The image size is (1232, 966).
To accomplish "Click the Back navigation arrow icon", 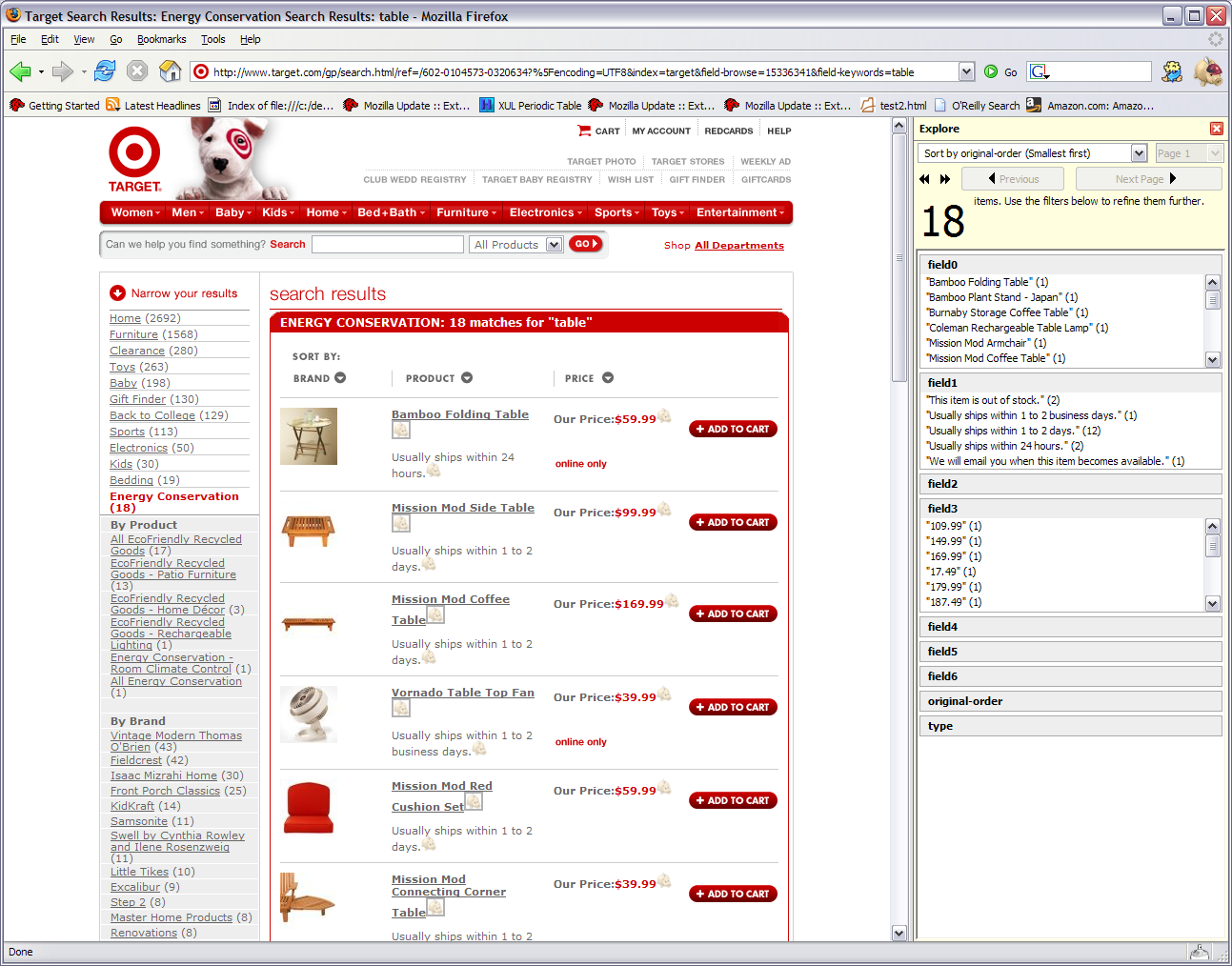I will coord(20,71).
